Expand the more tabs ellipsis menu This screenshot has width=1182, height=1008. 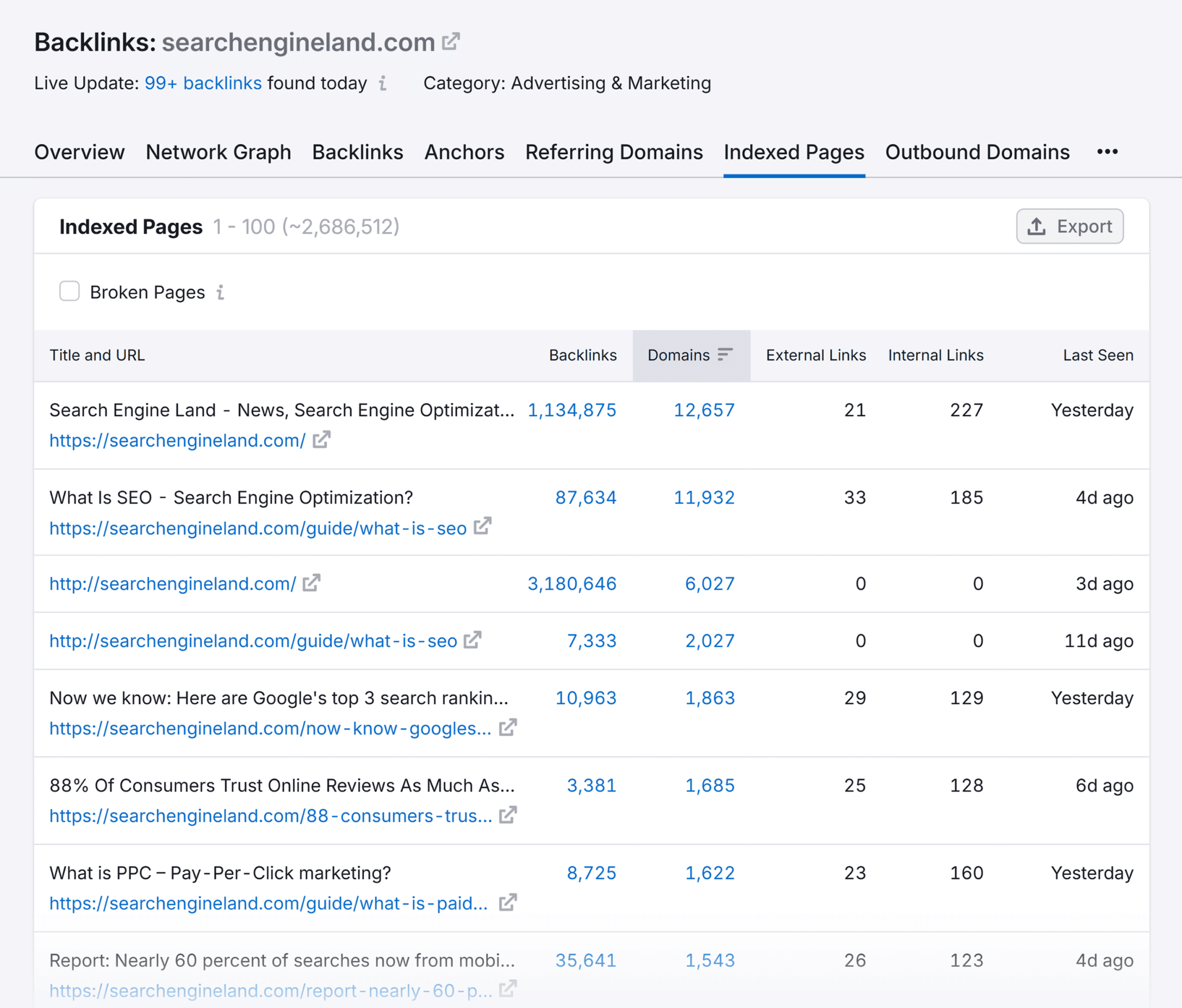pyautogui.click(x=1108, y=152)
